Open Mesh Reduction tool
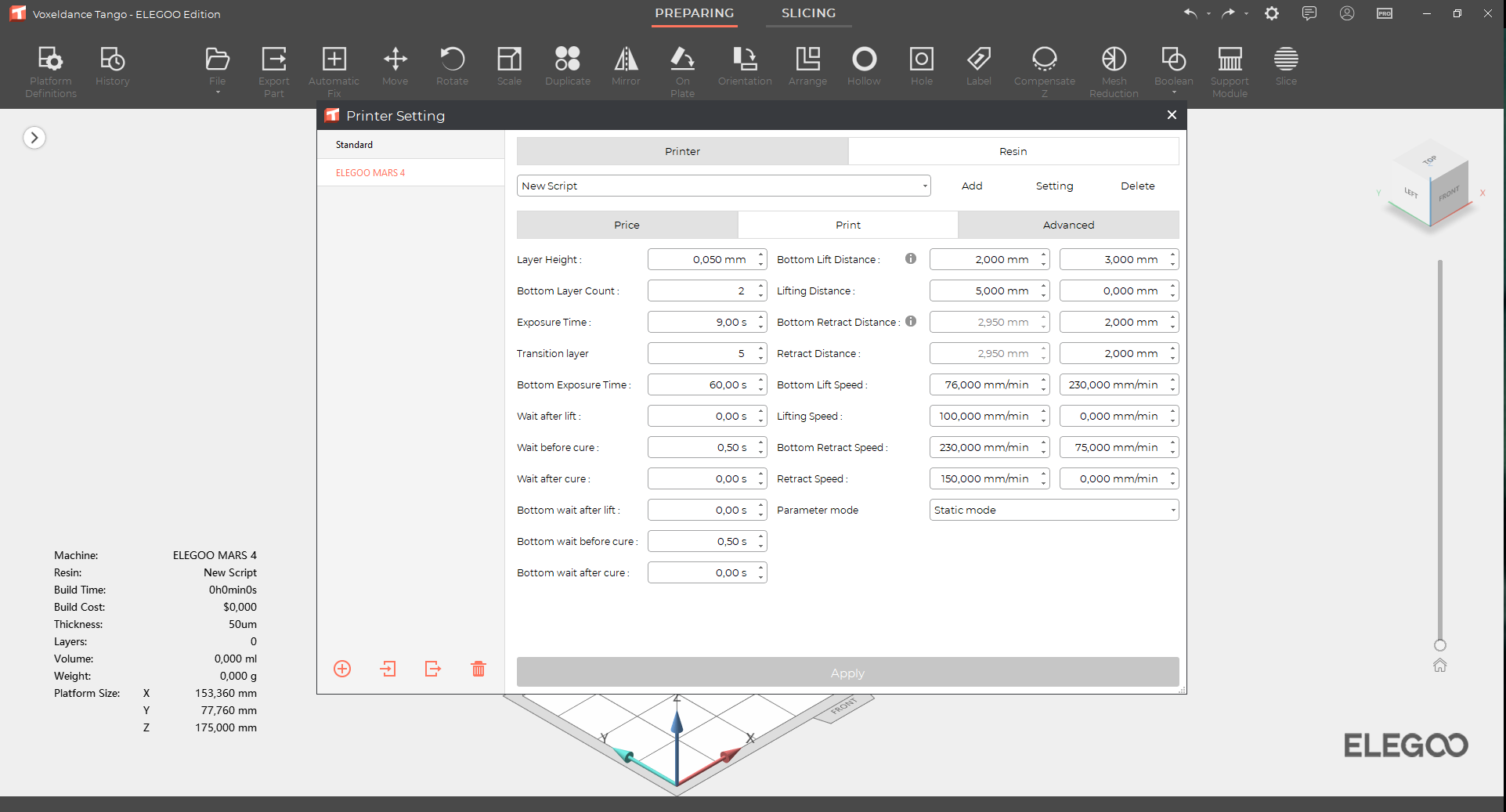The height and width of the screenshot is (812, 1506). (1114, 70)
